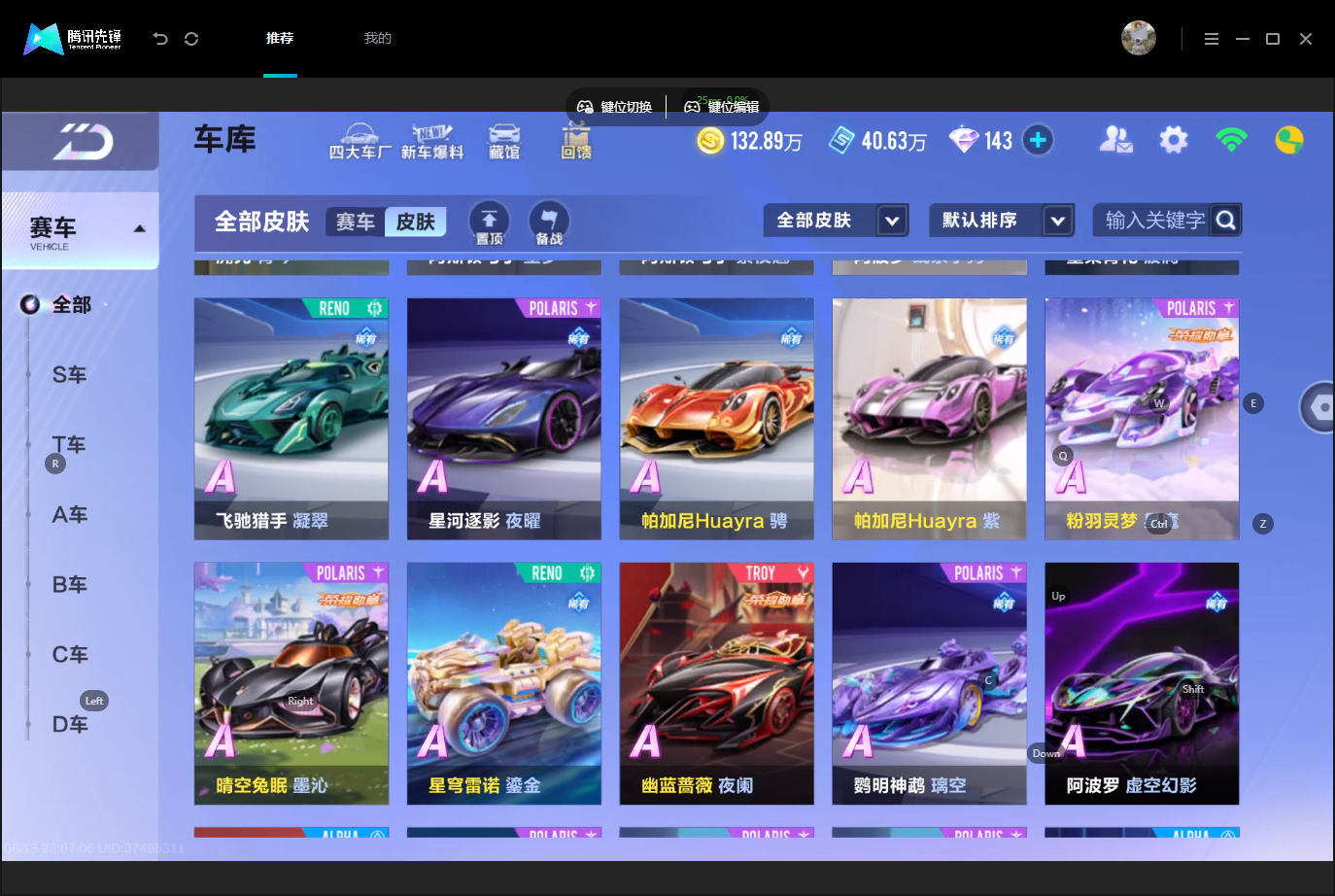Open the 默认排序 sort dropdown
This screenshot has width=1335, height=896.
(x=1002, y=221)
